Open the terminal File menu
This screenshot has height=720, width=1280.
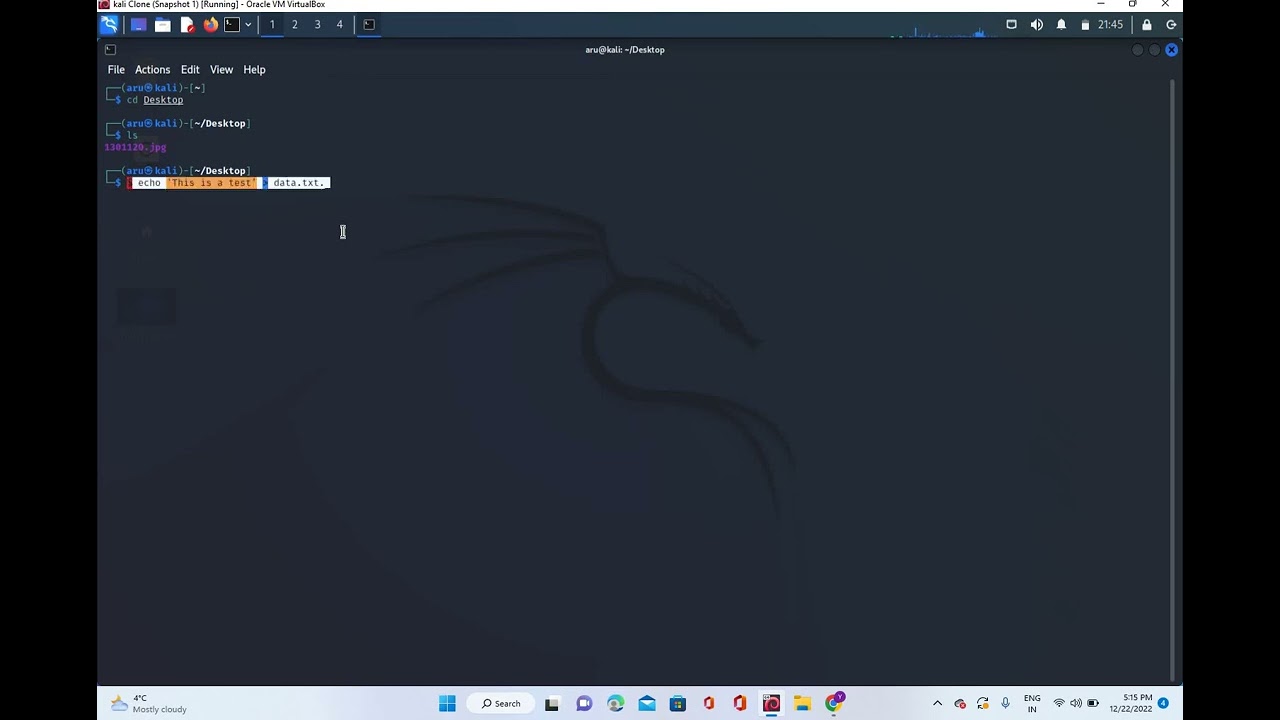click(x=116, y=69)
